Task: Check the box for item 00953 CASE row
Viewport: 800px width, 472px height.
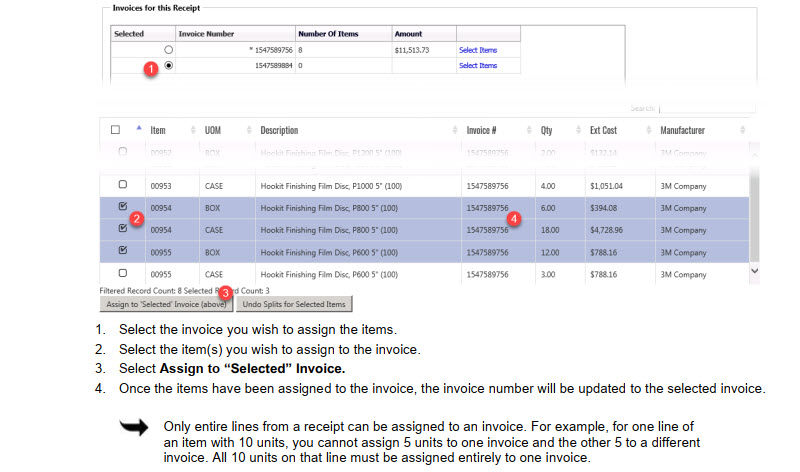Action: (x=122, y=185)
